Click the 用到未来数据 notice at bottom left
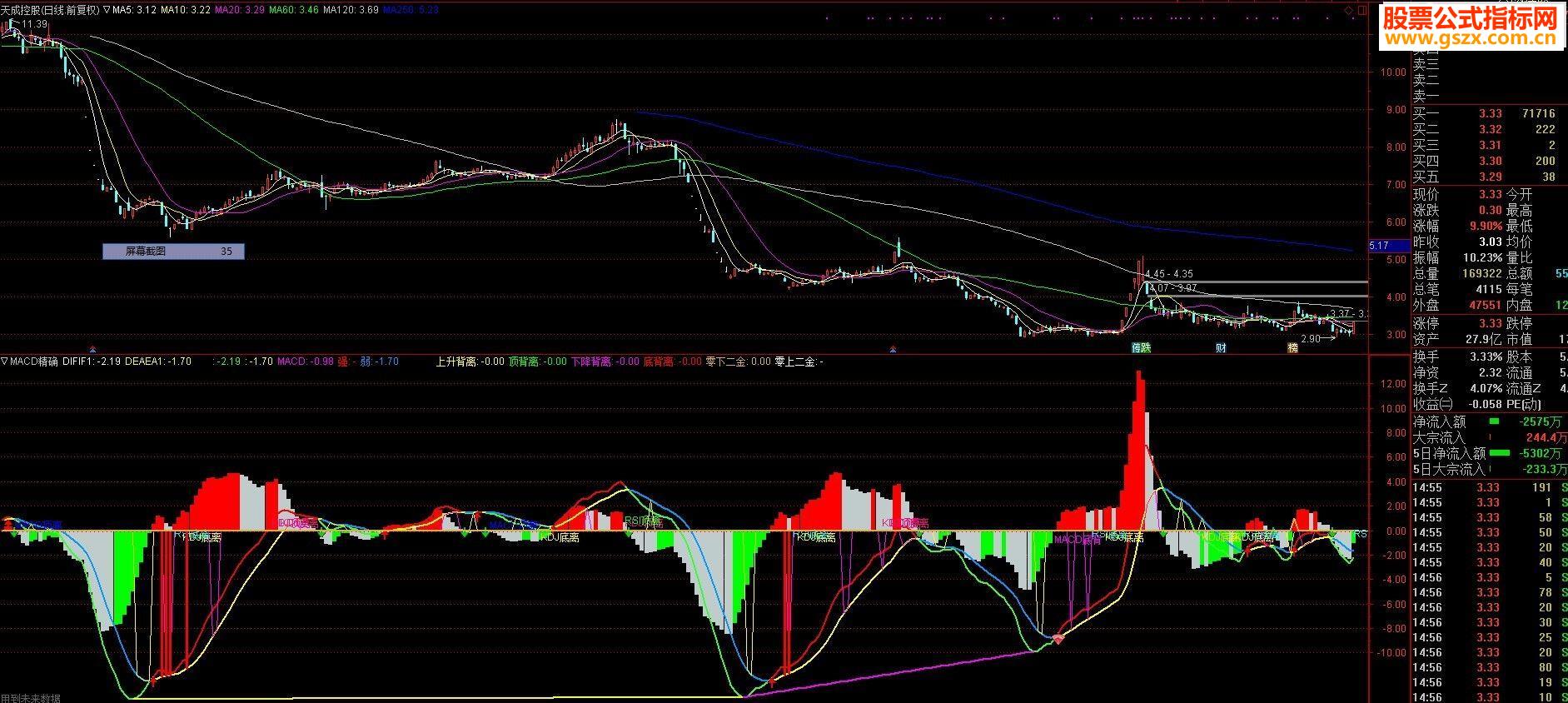The image size is (1568, 703). (31, 698)
